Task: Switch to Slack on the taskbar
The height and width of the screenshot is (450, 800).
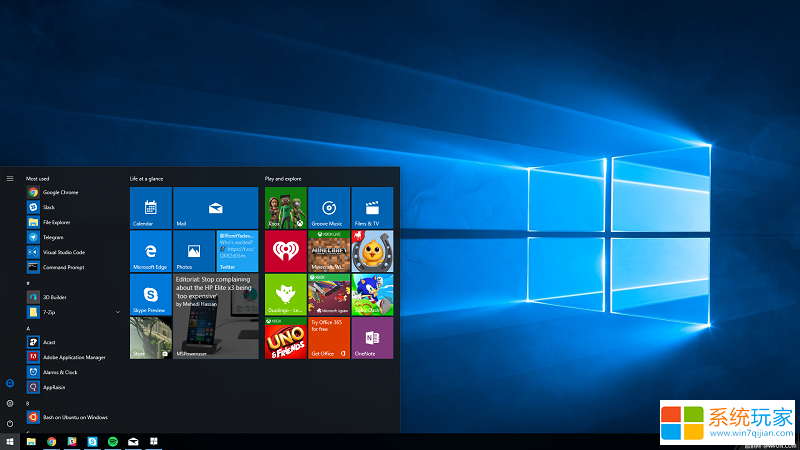Action: coord(72,441)
